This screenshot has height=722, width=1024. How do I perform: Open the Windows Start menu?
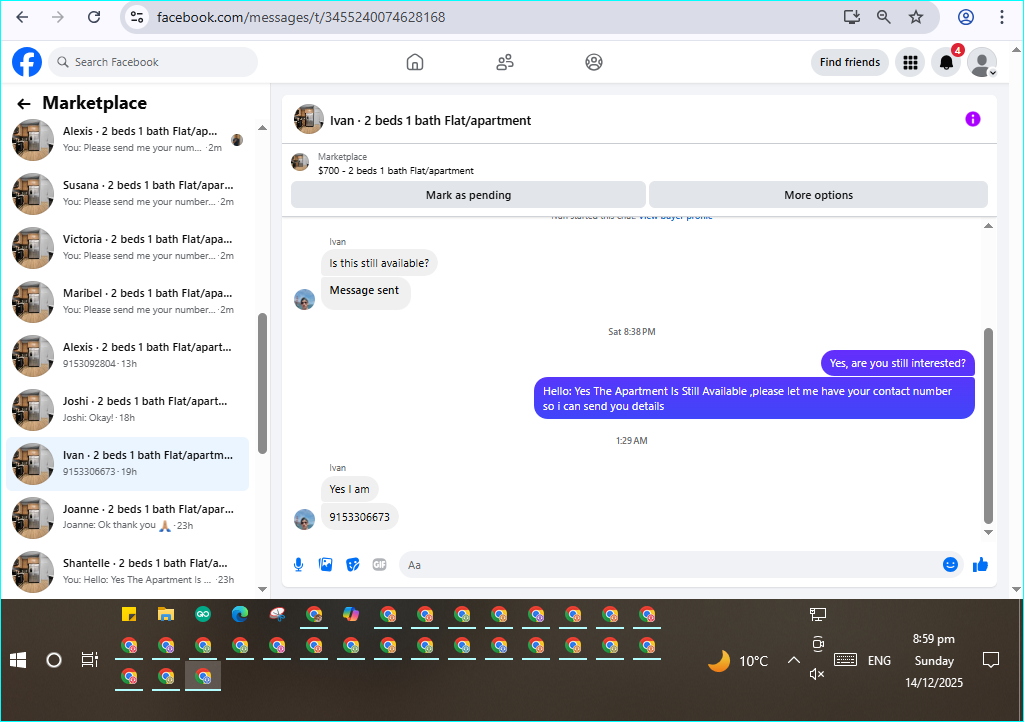[18, 660]
